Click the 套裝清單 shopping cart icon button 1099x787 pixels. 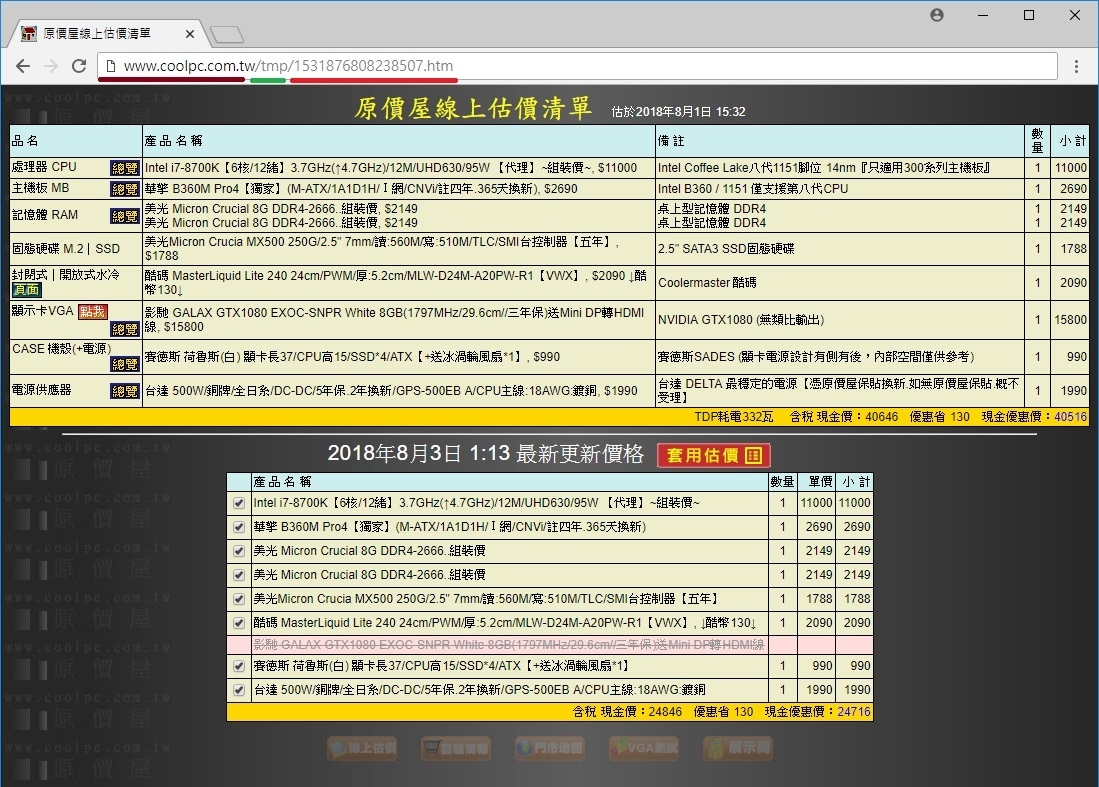pyautogui.click(x=456, y=748)
